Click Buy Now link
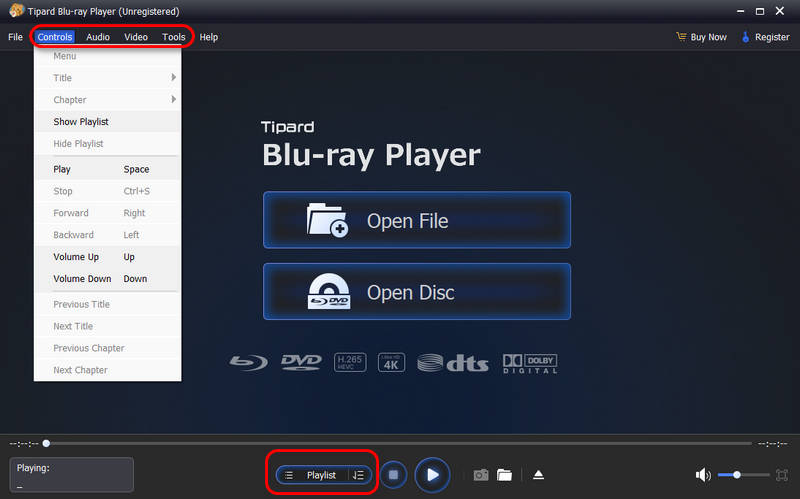The height and width of the screenshot is (499, 800). tap(708, 37)
